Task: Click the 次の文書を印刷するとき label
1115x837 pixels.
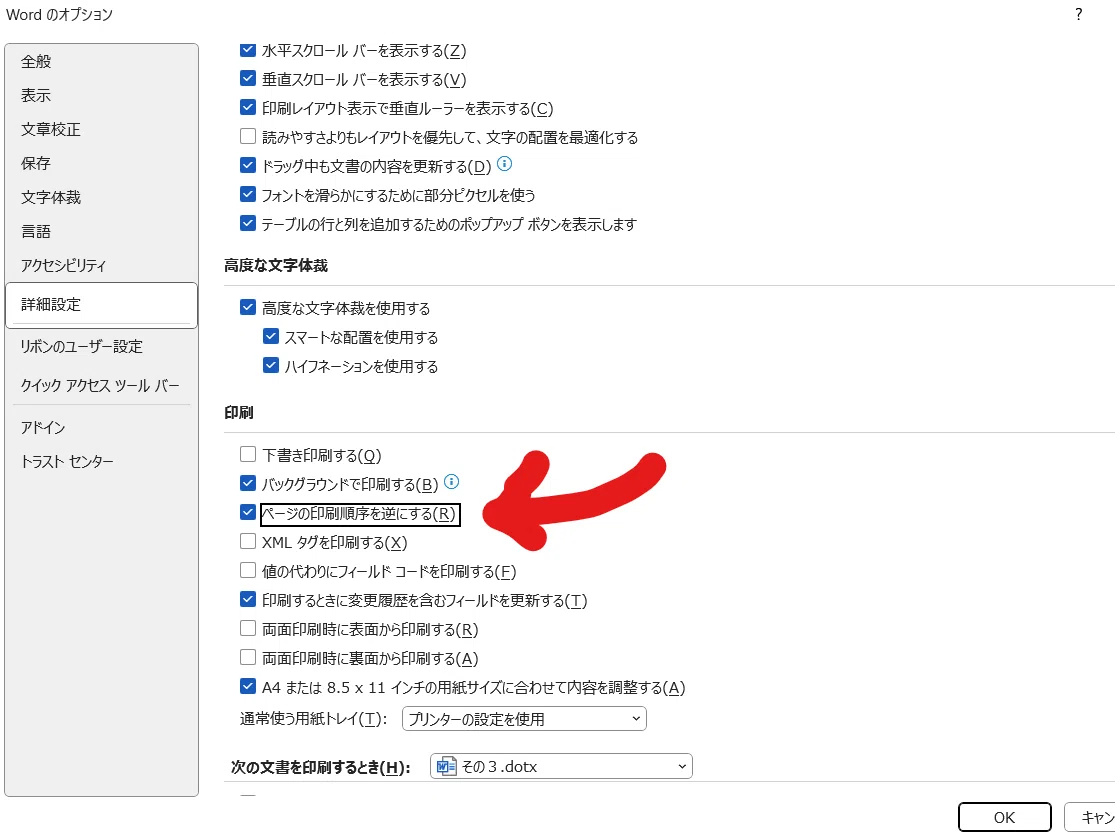Action: point(321,767)
